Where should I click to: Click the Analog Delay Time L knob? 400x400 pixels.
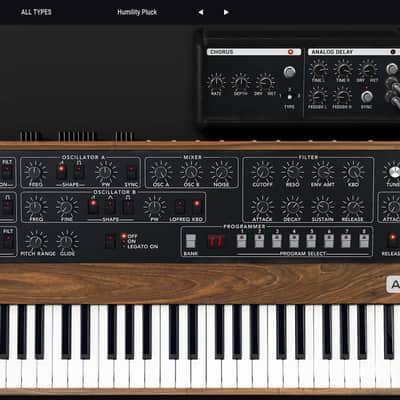(318, 69)
